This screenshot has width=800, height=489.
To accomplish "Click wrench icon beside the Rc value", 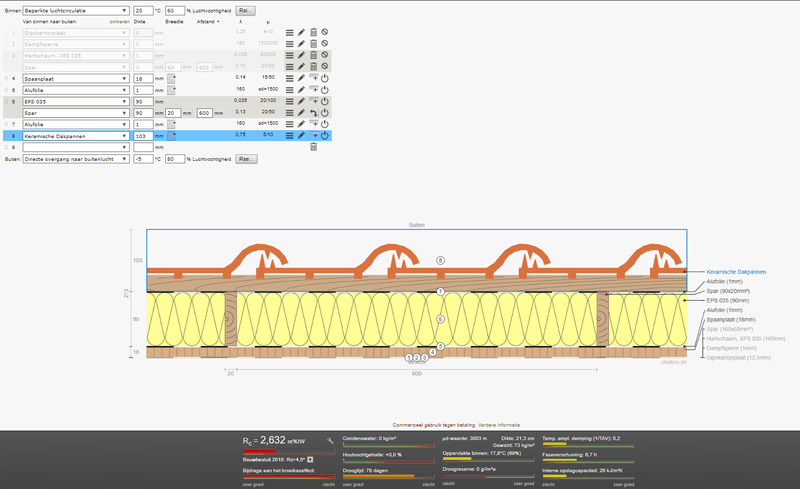I will (x=328, y=440).
